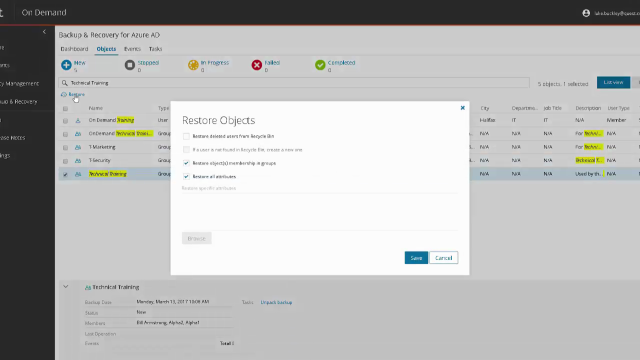
Task: Click the In Progress status icon
Action: click(x=193, y=65)
